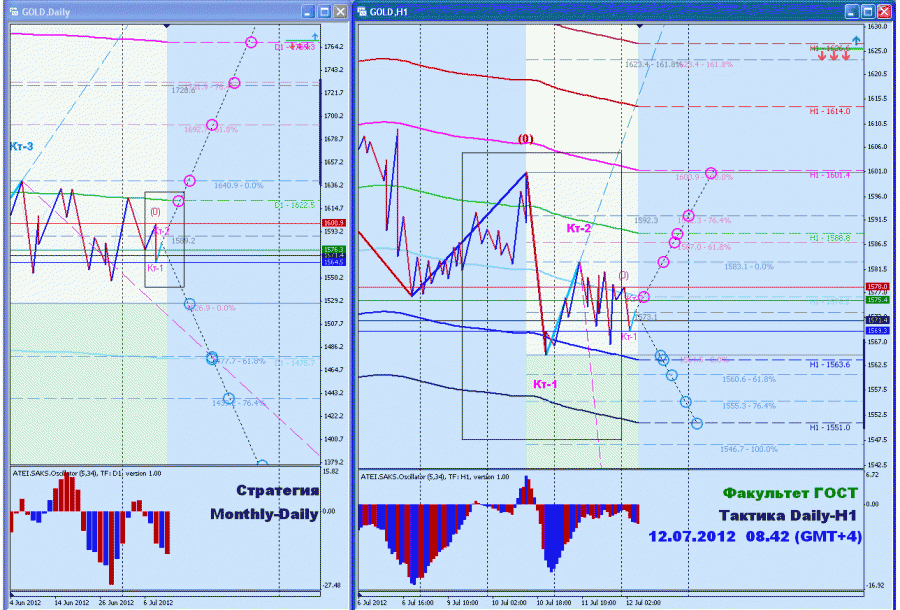The height and width of the screenshot is (610, 900).
Task: Click the '1592.3' grey label in H1 chart
Action: coord(646,220)
